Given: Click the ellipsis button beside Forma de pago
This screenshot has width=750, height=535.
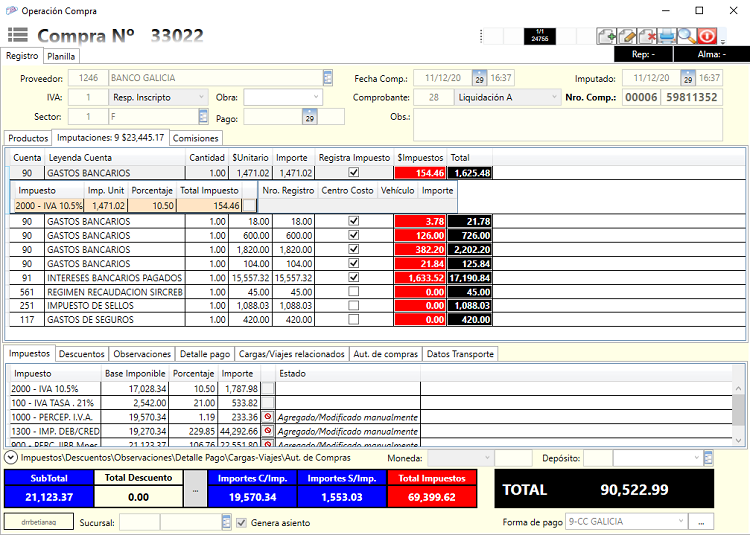Looking at the screenshot, I should click(x=701, y=521).
